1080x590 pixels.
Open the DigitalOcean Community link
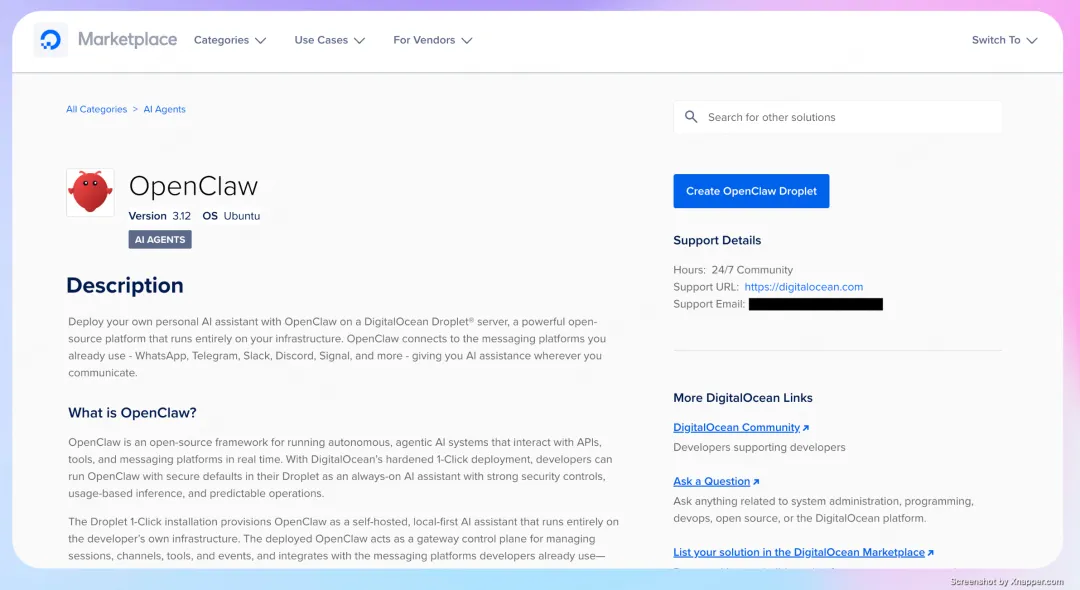(736, 428)
